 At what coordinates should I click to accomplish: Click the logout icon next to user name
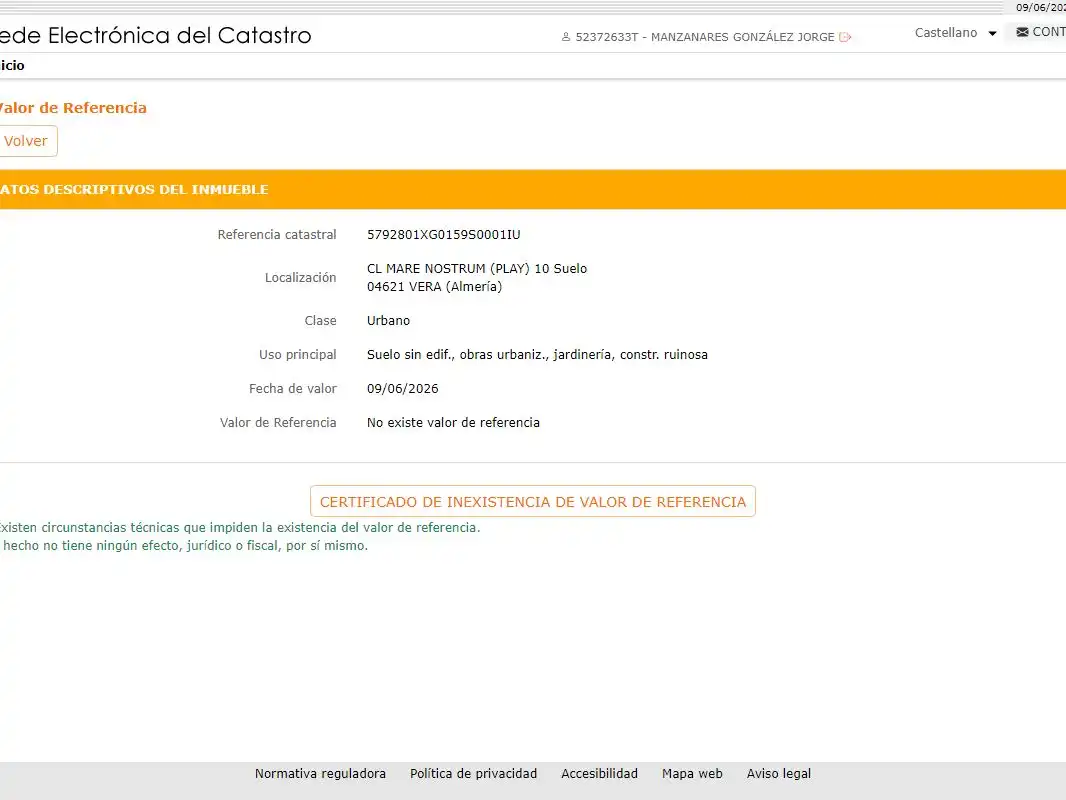point(845,37)
